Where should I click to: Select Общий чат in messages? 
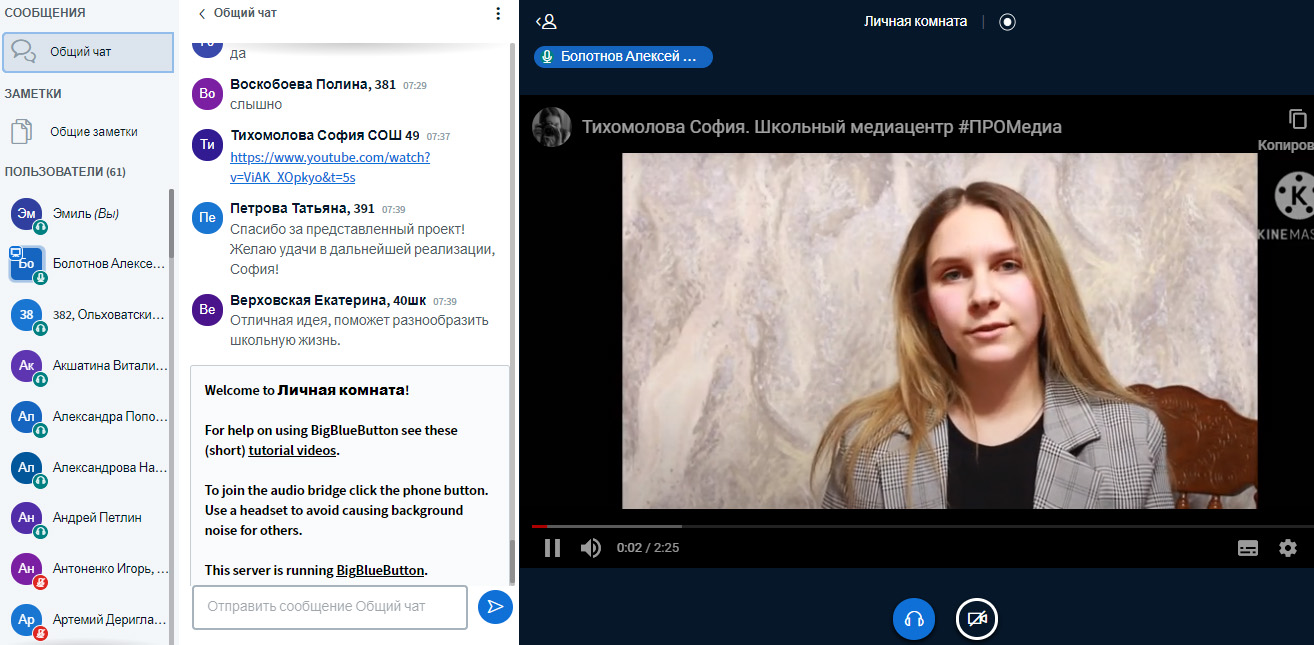point(88,52)
